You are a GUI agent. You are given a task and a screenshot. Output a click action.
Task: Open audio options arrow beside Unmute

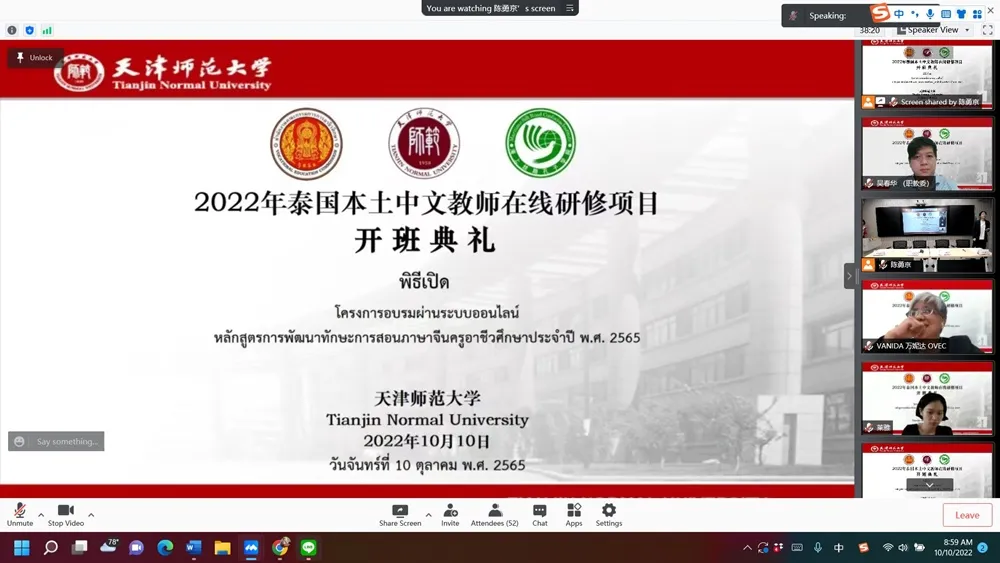[x=41, y=515]
